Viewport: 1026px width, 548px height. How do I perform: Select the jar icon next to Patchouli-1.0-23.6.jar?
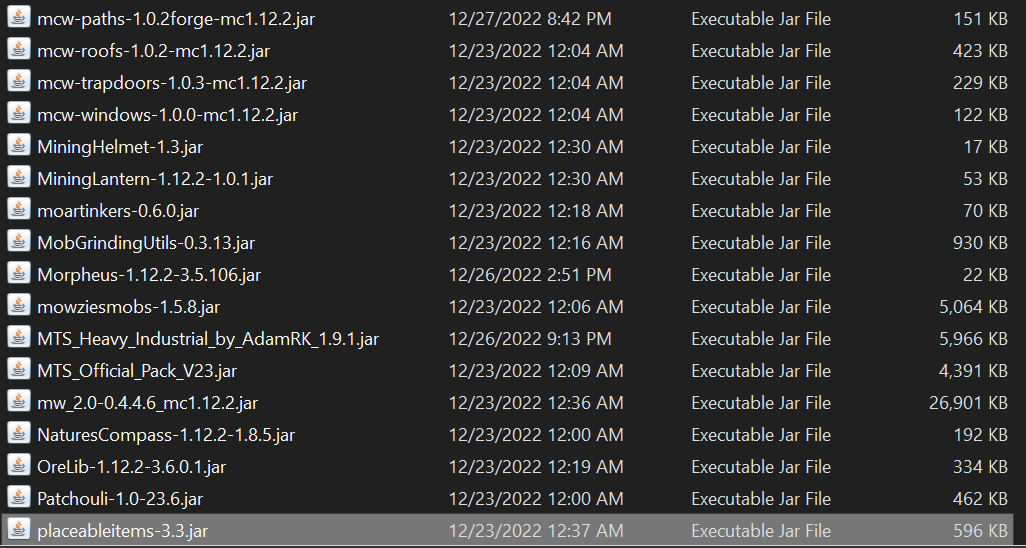(x=19, y=498)
